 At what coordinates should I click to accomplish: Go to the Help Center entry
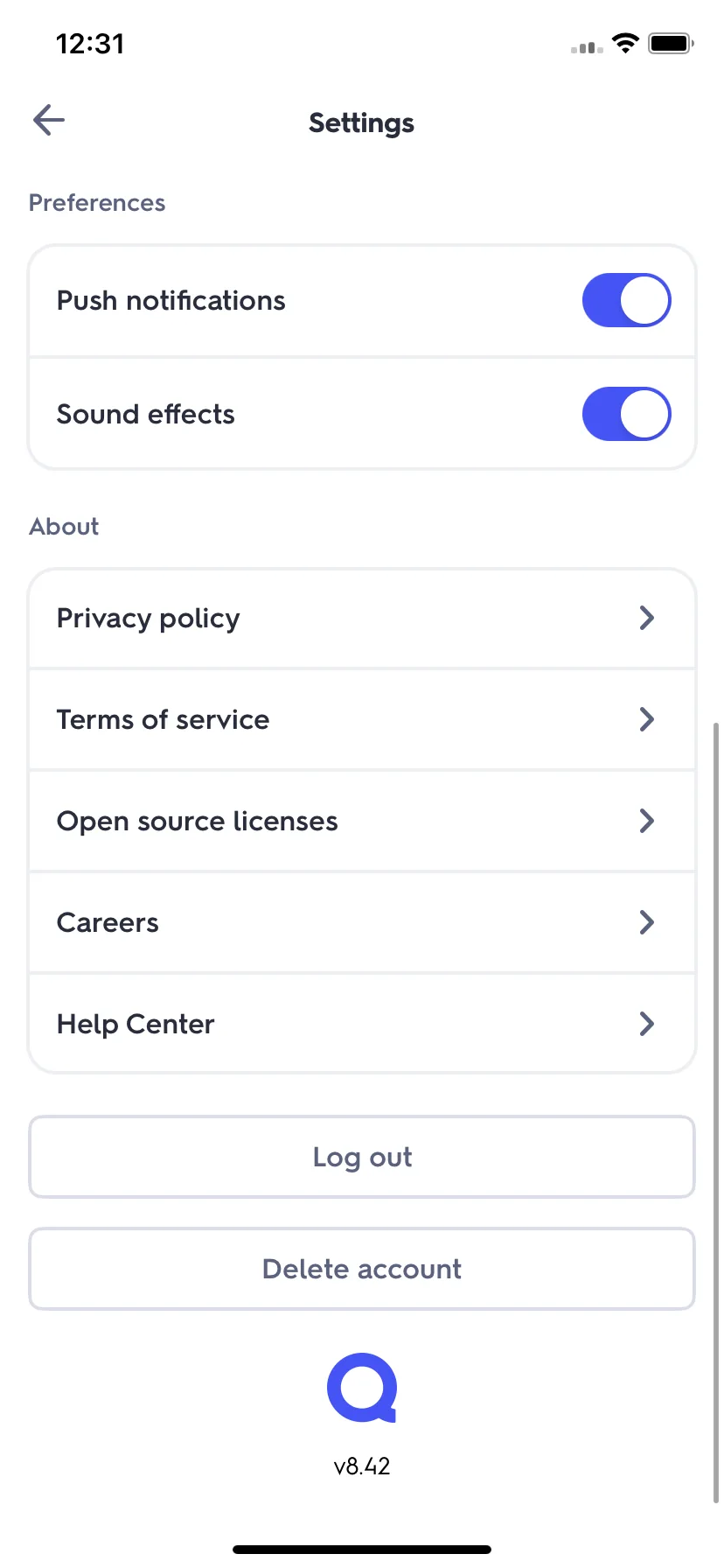point(362,1023)
